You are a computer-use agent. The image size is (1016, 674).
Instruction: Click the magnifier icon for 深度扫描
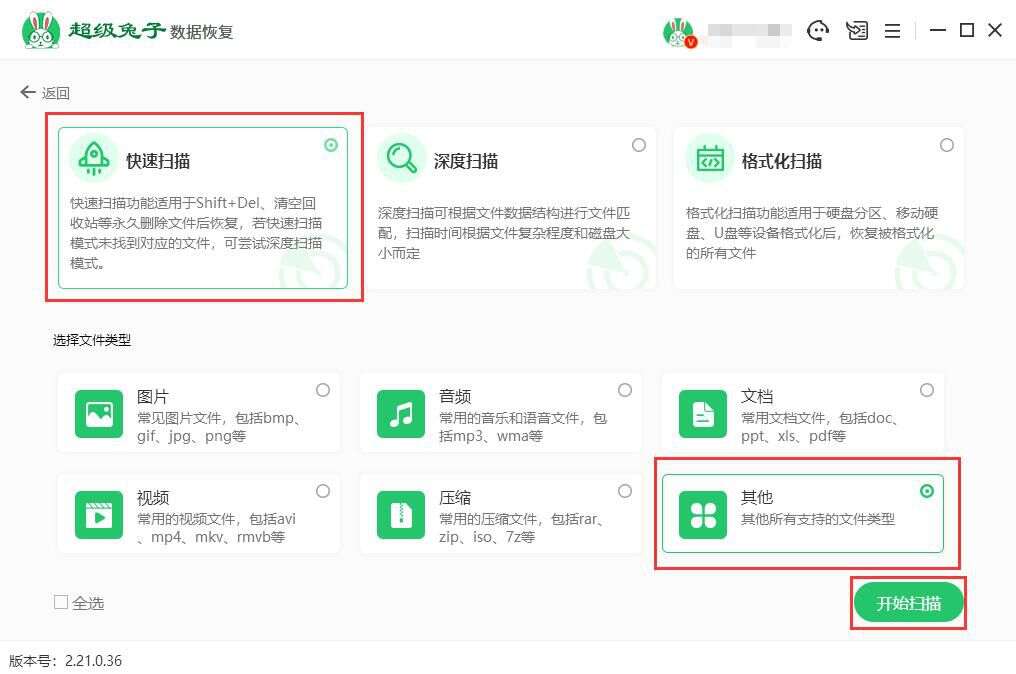pyautogui.click(x=401, y=159)
